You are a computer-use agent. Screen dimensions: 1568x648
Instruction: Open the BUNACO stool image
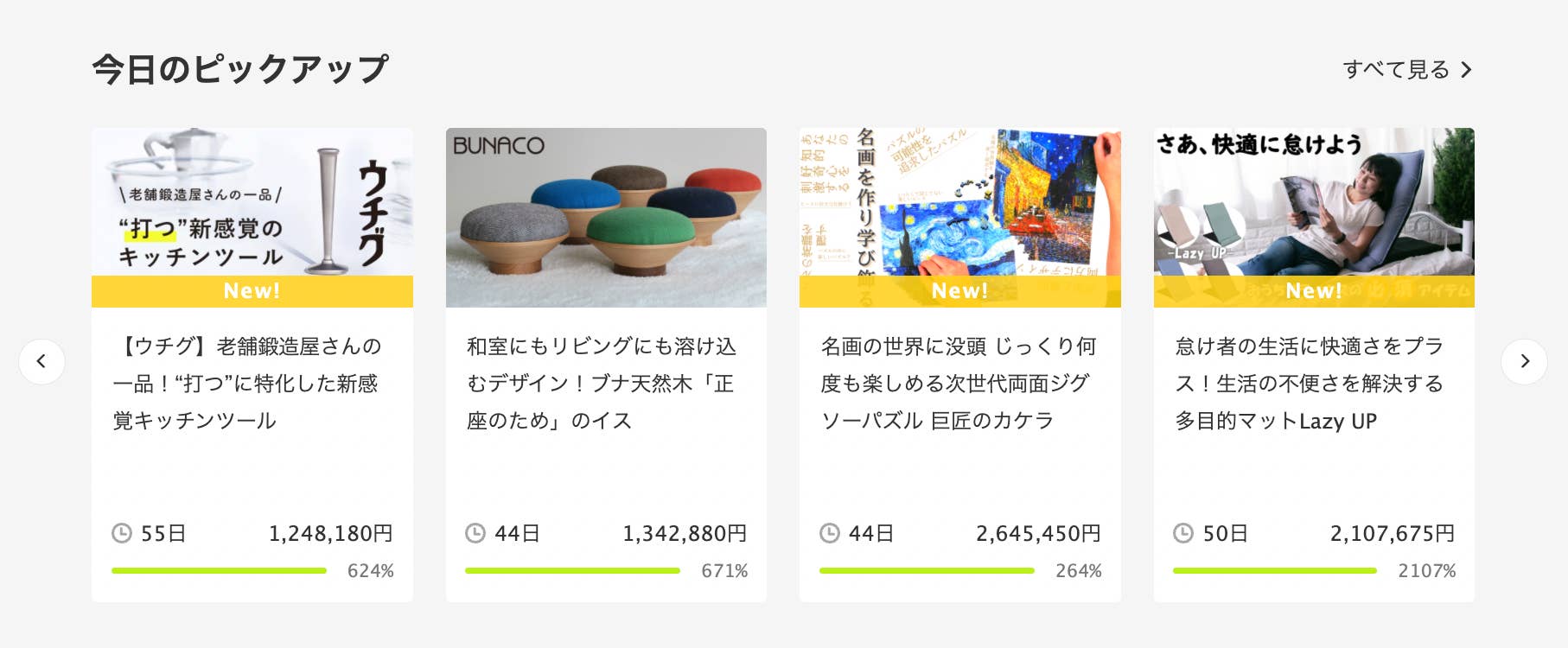coord(606,218)
